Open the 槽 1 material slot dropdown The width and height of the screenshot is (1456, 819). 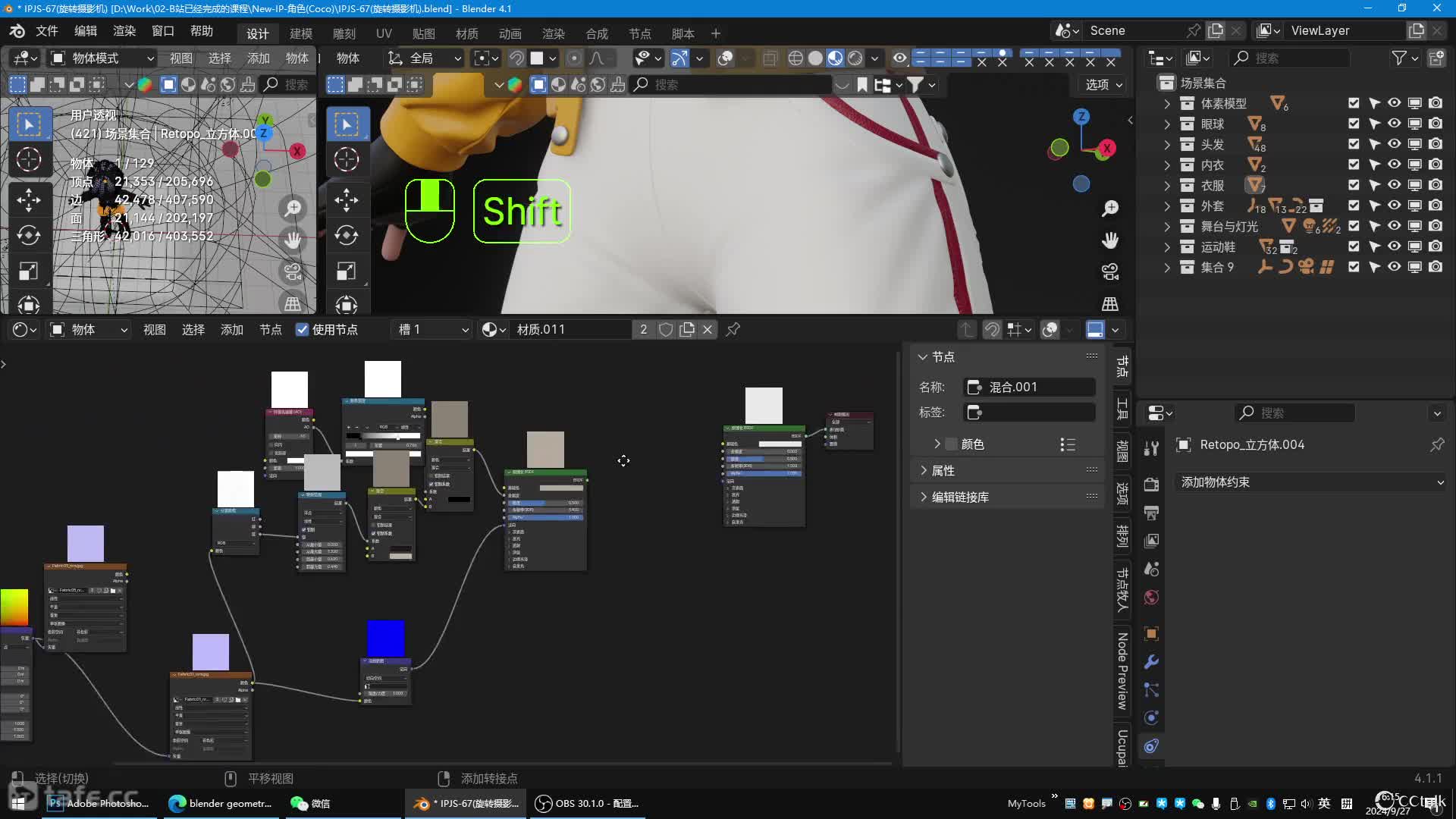431,329
